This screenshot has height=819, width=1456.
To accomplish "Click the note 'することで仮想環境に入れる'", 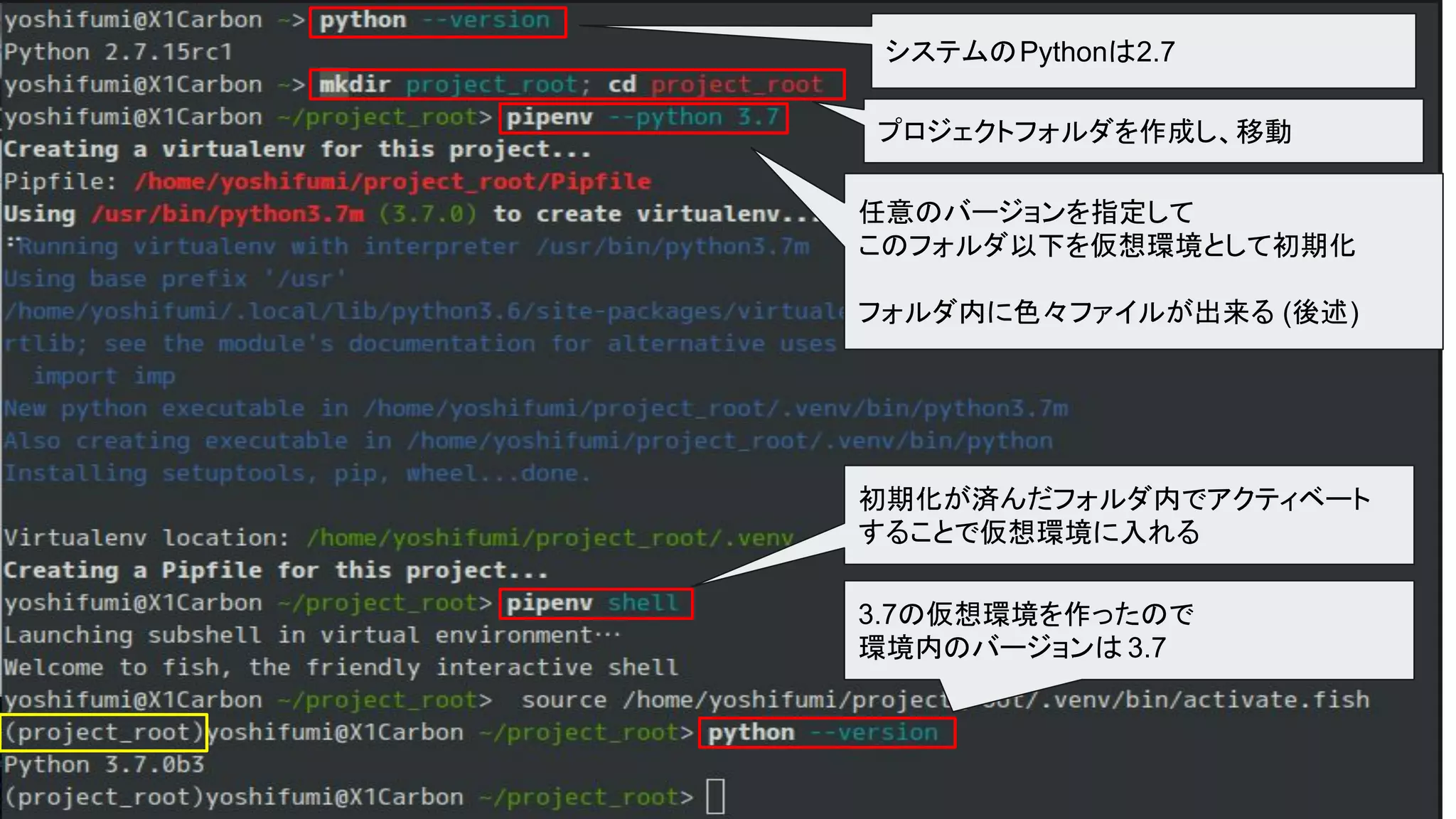I will pyautogui.click(x=1029, y=532).
